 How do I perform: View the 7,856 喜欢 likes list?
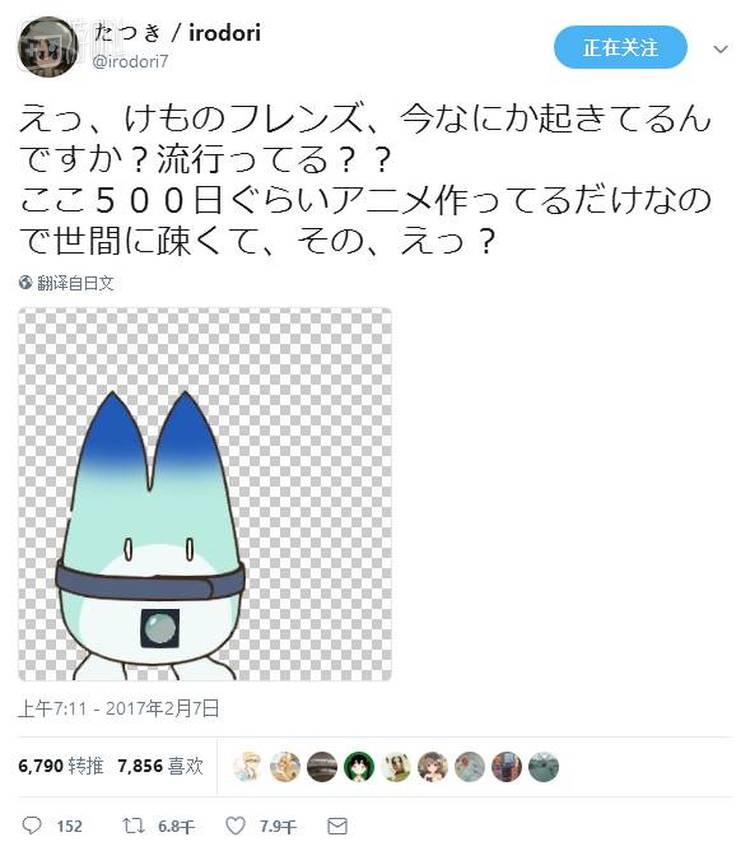160,766
